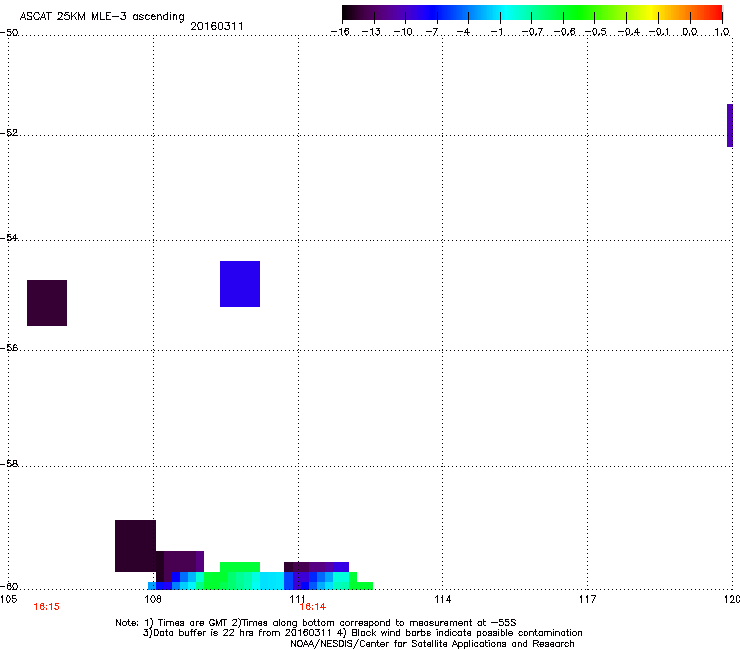The width and height of the screenshot is (740, 650).
Task: Click the longitude label "105"
Action: [x=8, y=599]
